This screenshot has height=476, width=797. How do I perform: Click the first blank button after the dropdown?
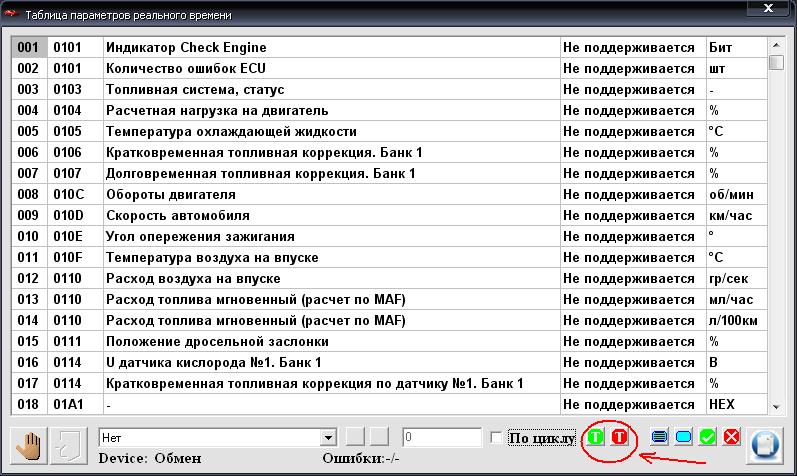click(355, 436)
